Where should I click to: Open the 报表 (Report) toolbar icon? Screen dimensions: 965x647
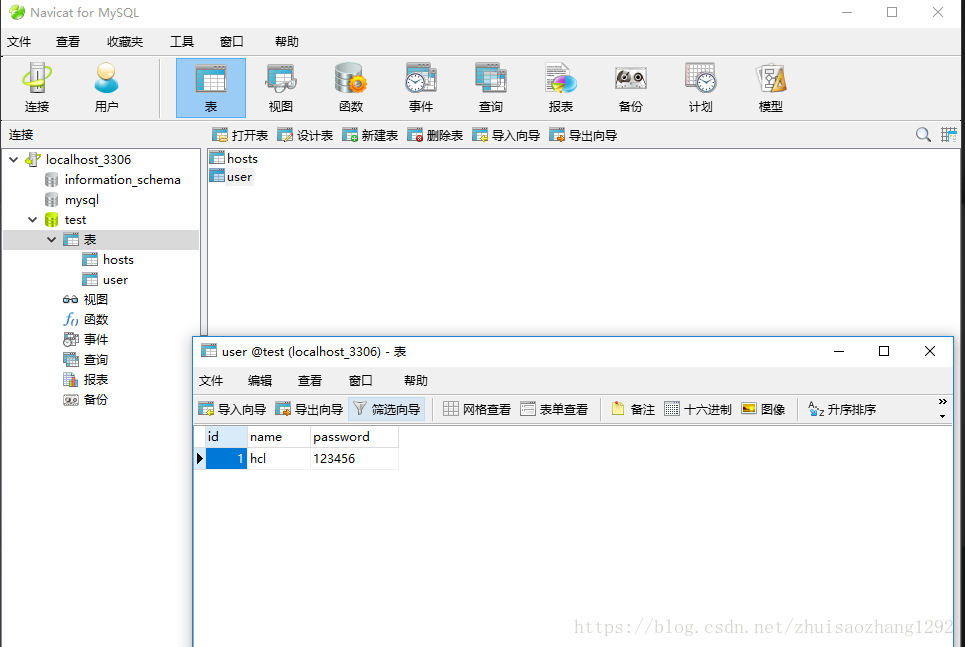[x=561, y=87]
